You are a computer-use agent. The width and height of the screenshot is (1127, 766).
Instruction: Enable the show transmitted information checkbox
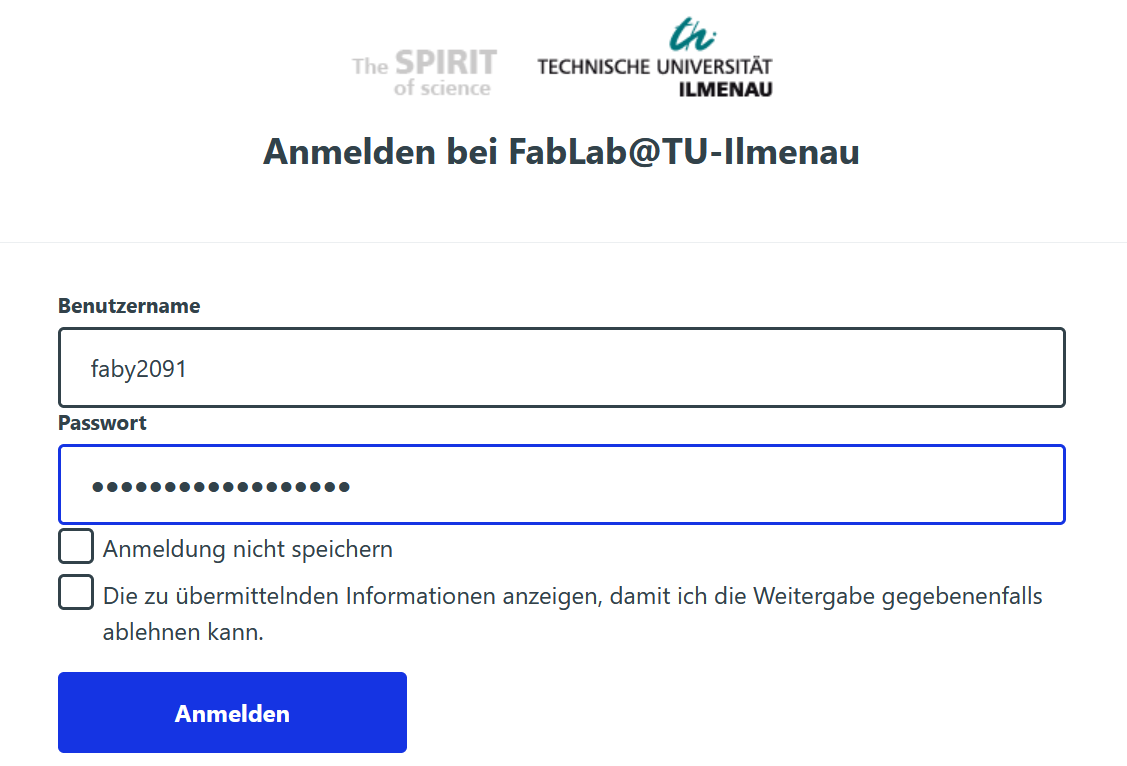[x=76, y=592]
